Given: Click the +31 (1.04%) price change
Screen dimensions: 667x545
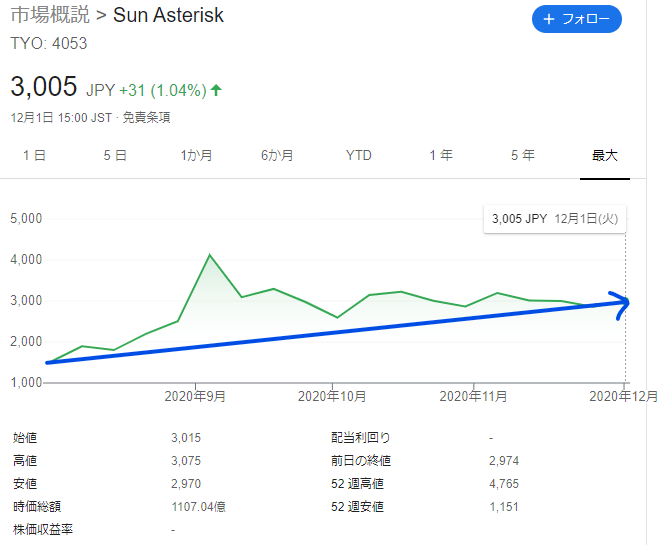Looking at the screenshot, I should [162, 90].
